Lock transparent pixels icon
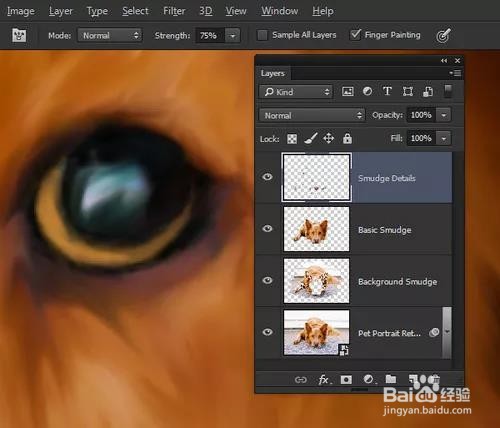 [x=292, y=139]
